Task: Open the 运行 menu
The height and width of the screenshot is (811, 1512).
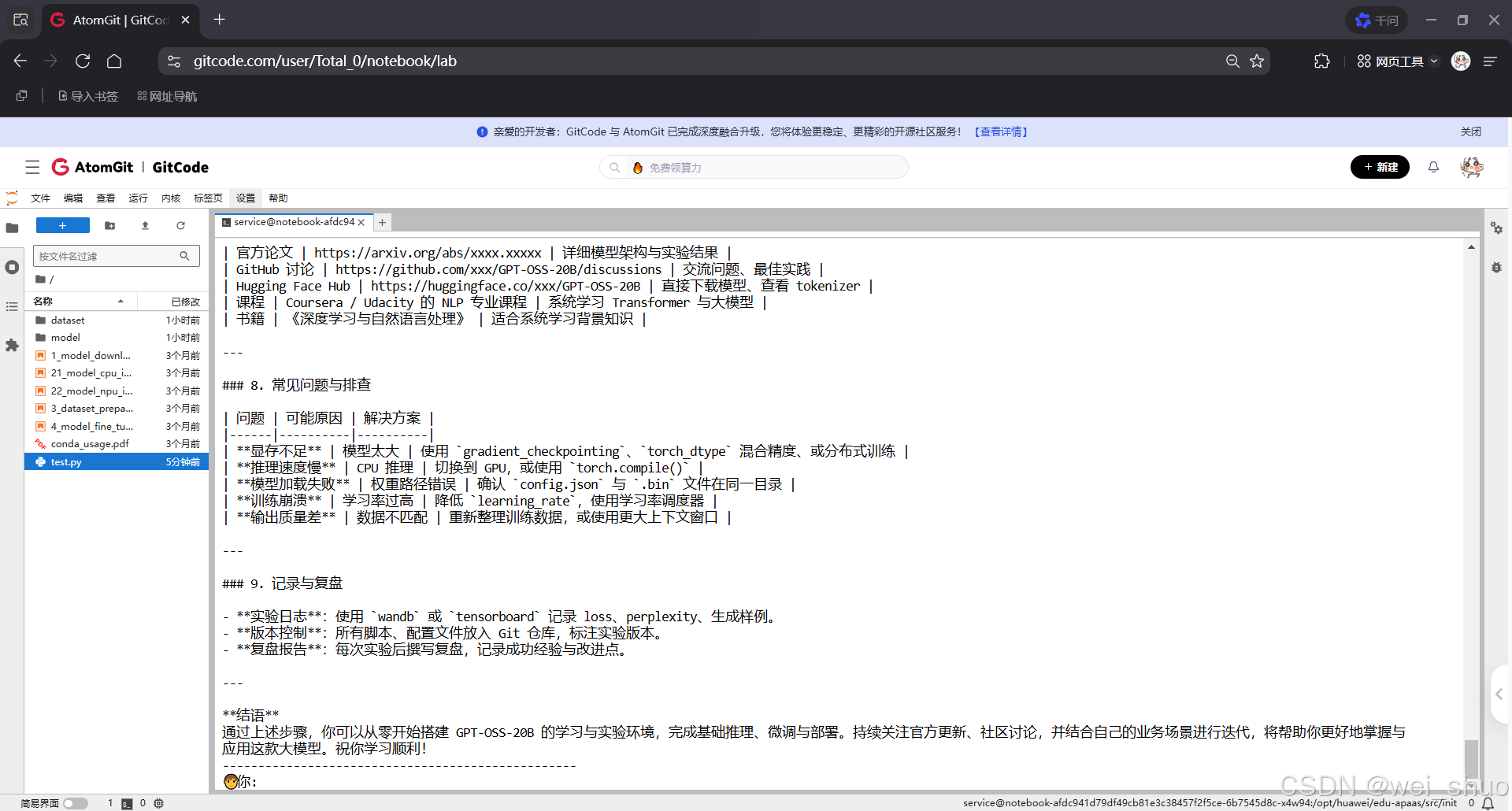Action: coord(138,198)
